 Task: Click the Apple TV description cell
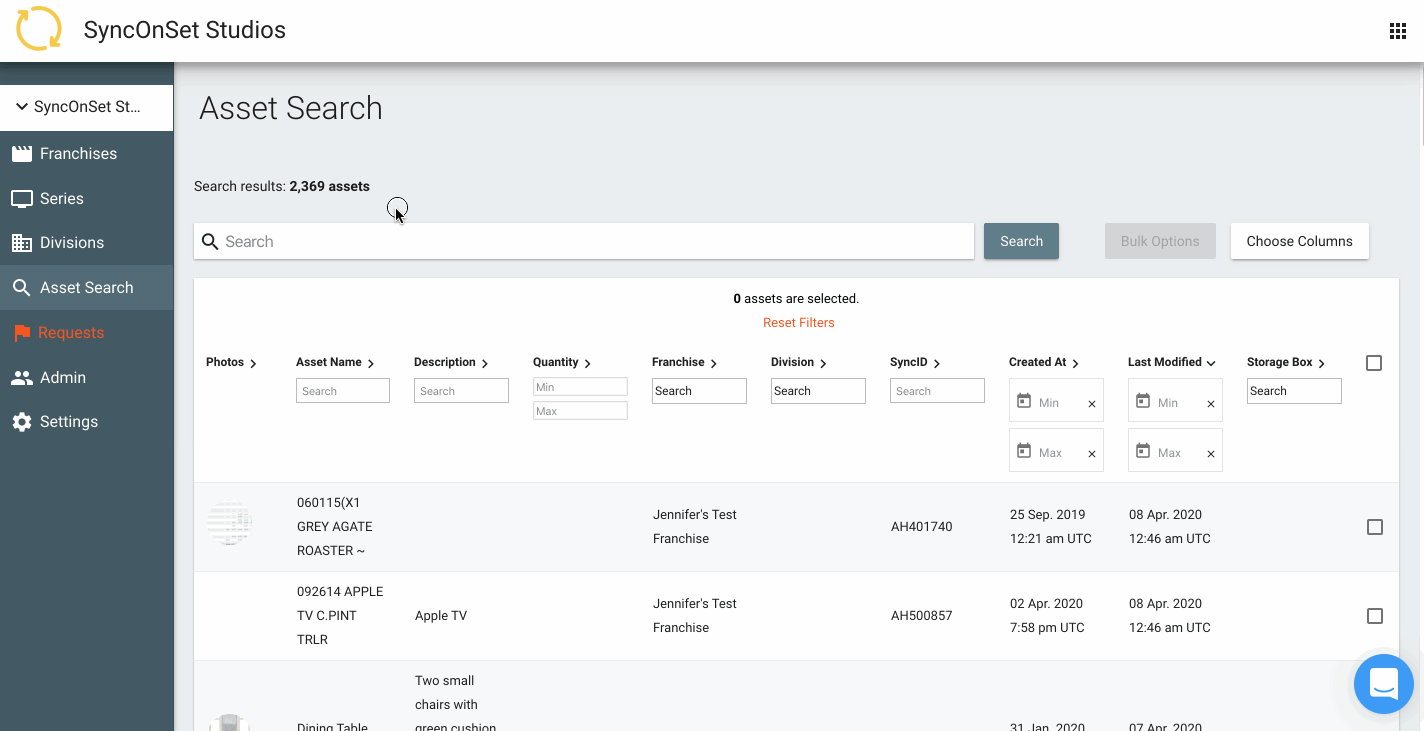click(x=441, y=616)
